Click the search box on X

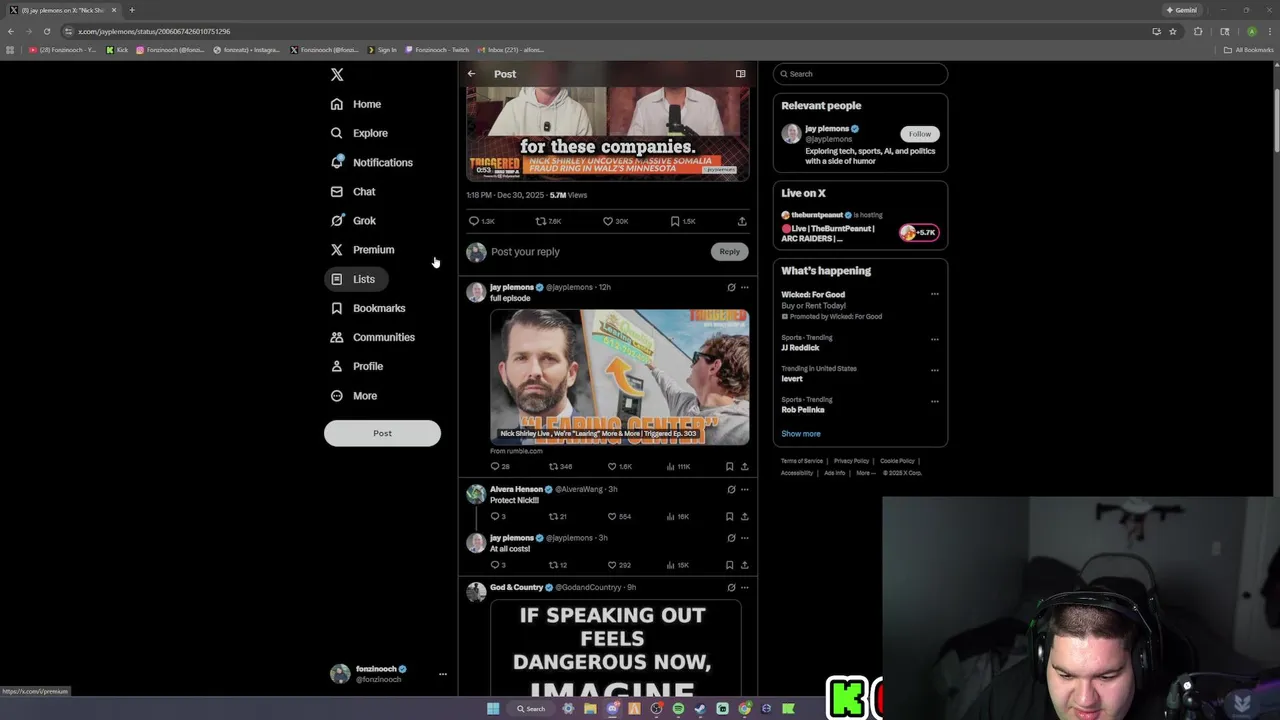pos(860,74)
